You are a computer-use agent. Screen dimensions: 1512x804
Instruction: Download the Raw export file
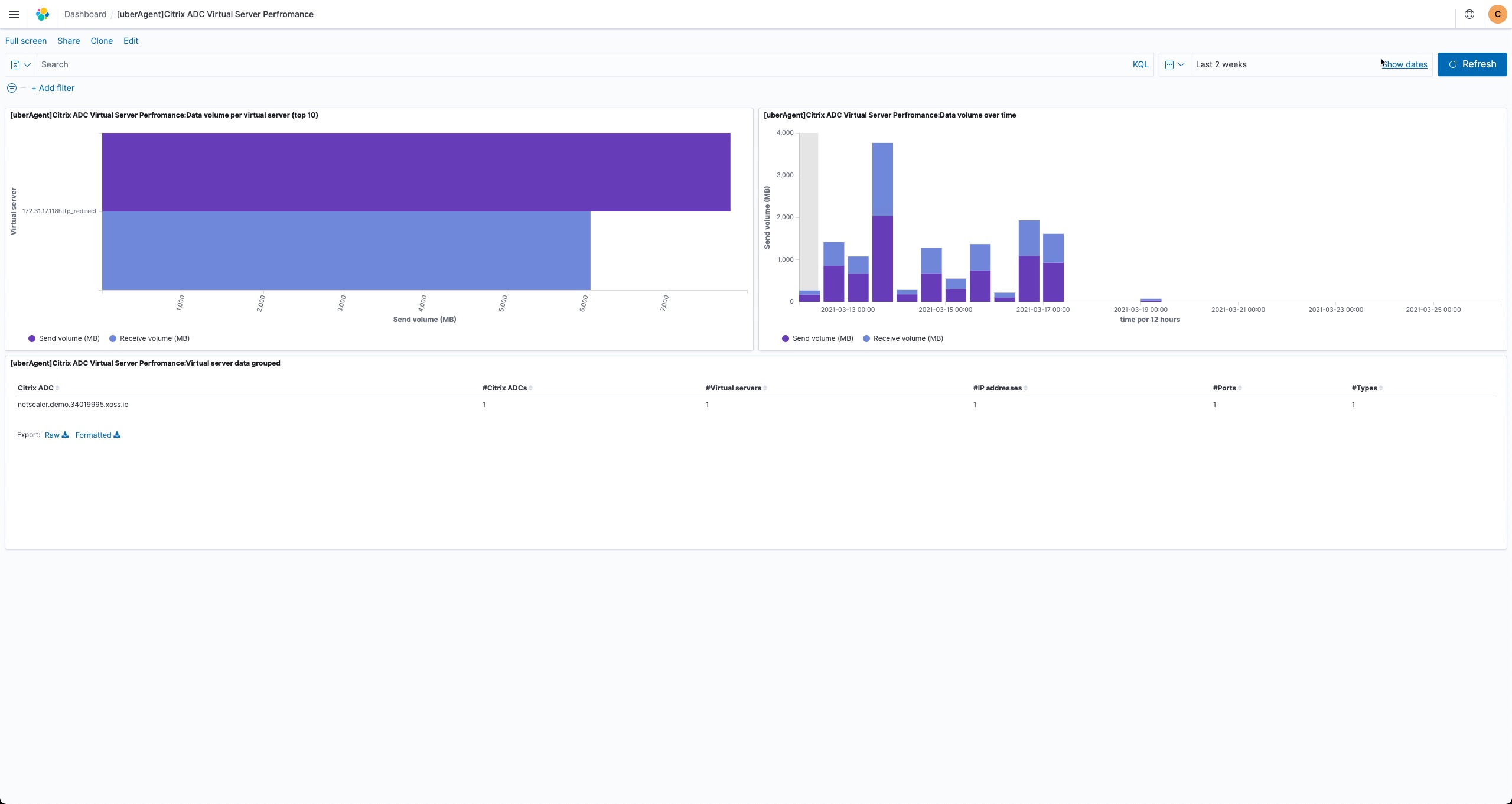coord(57,435)
